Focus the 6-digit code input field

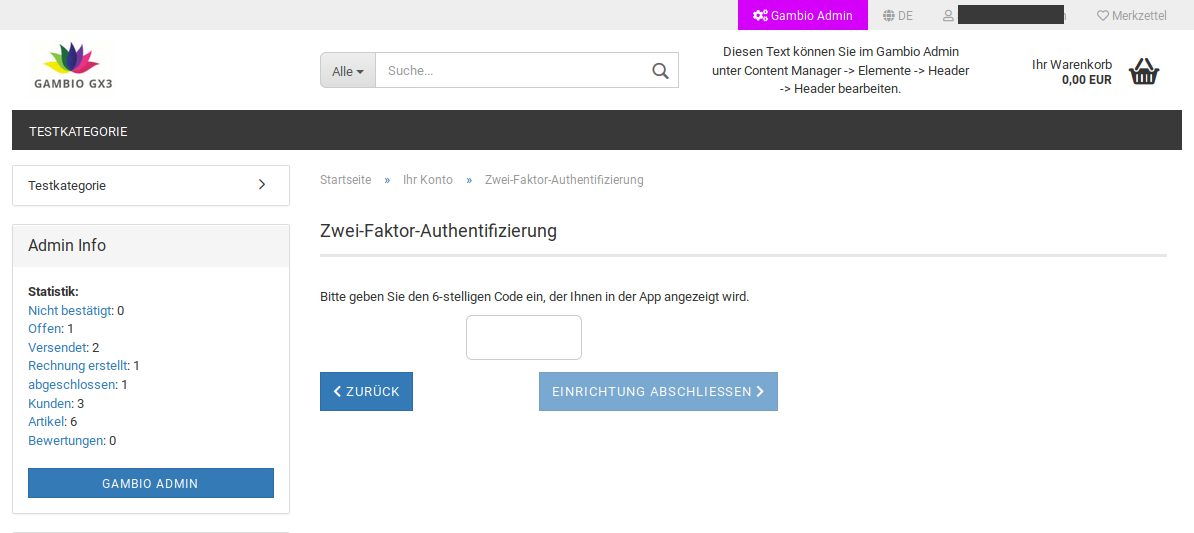click(523, 338)
